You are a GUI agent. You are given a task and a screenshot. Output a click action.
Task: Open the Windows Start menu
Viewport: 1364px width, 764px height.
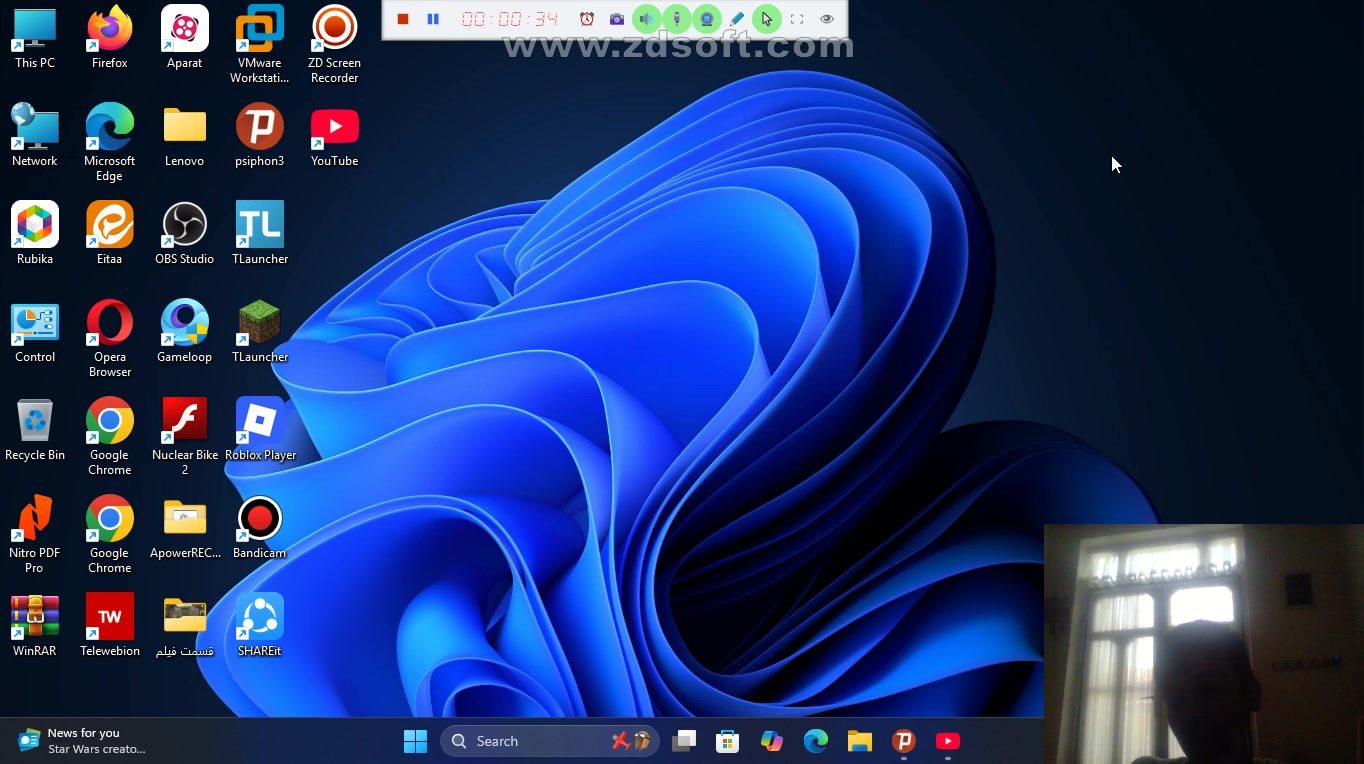(415, 741)
